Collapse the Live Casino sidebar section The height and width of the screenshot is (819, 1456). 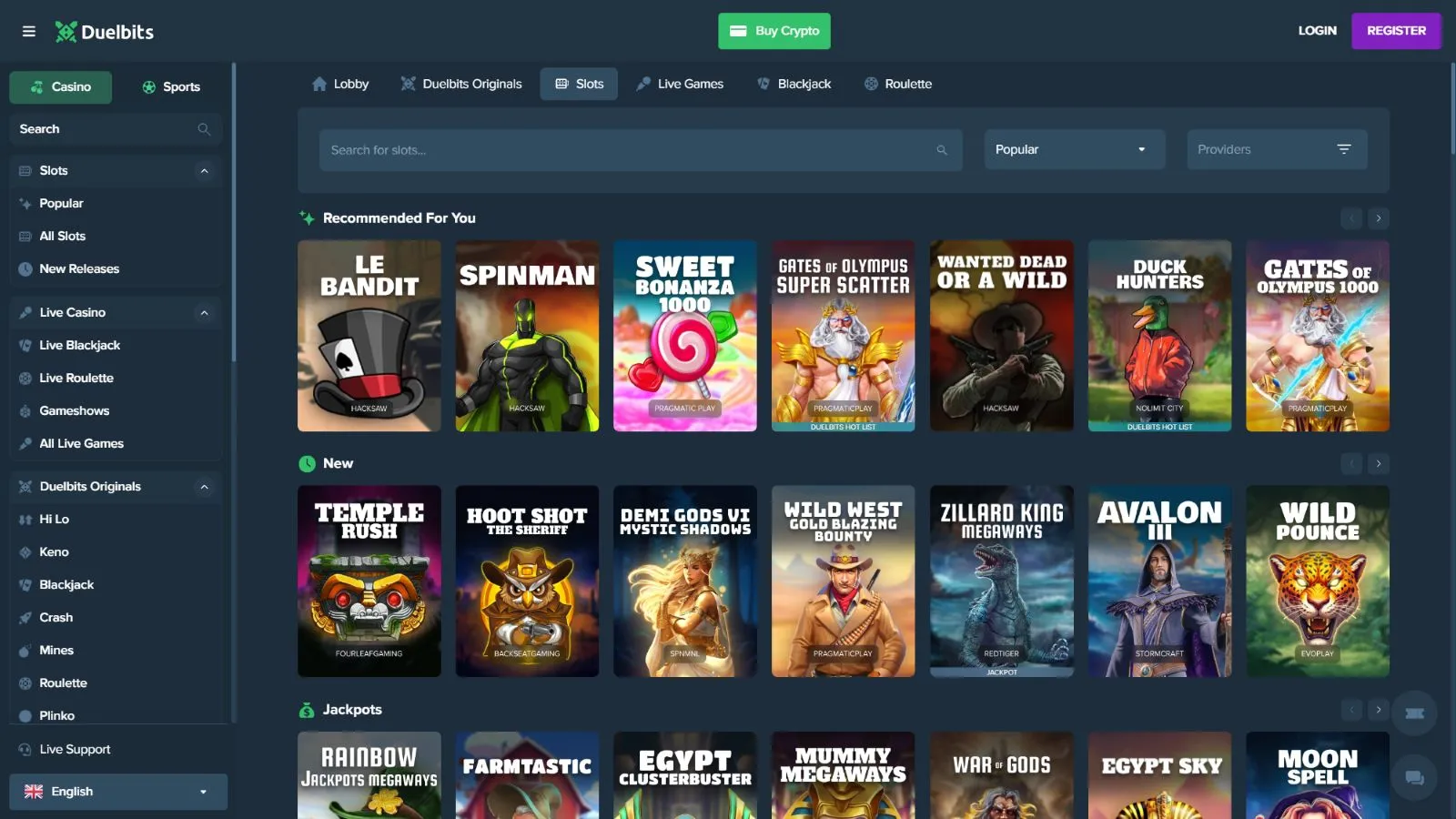[204, 313]
